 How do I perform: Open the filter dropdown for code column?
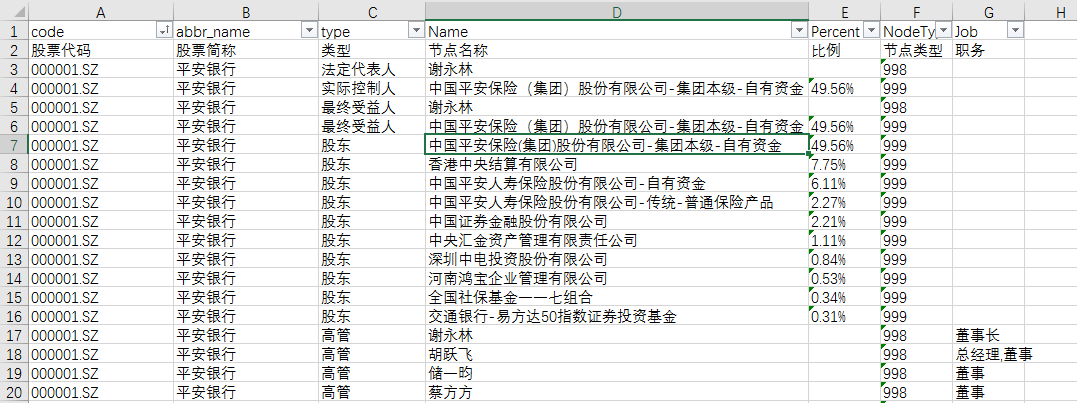pos(164,31)
